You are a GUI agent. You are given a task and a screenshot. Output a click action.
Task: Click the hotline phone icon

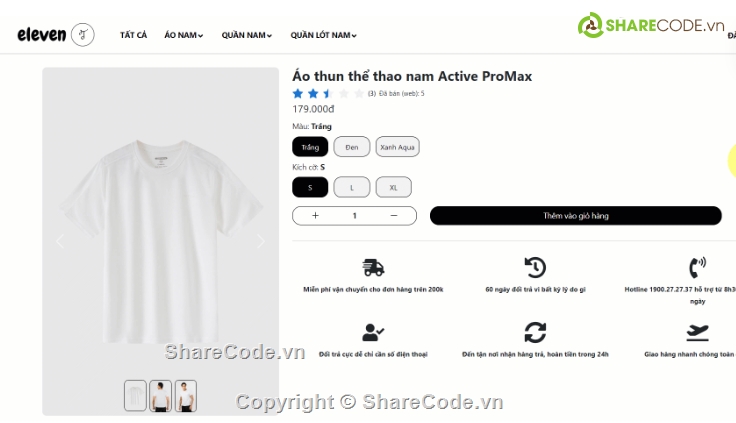tap(698, 267)
